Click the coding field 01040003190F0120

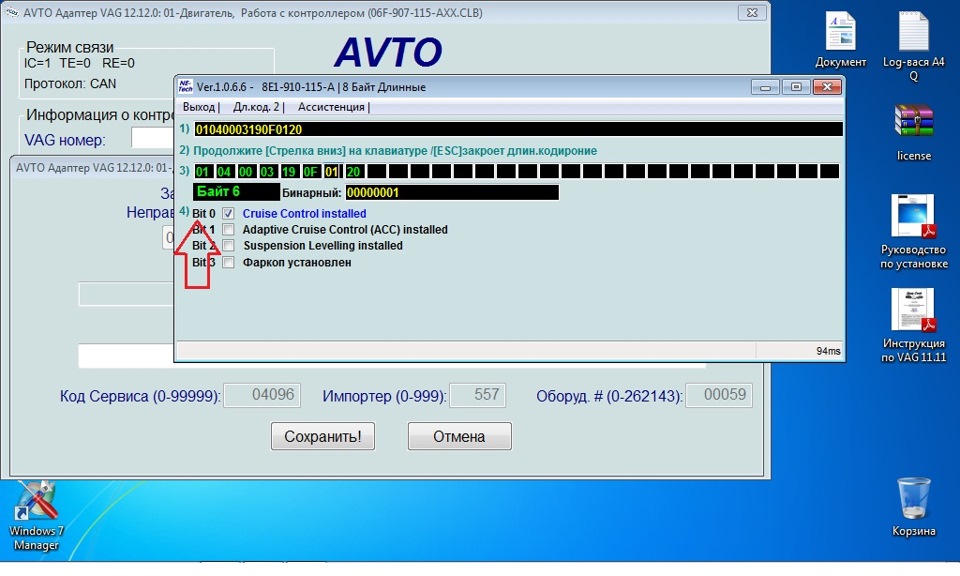[x=518, y=129]
